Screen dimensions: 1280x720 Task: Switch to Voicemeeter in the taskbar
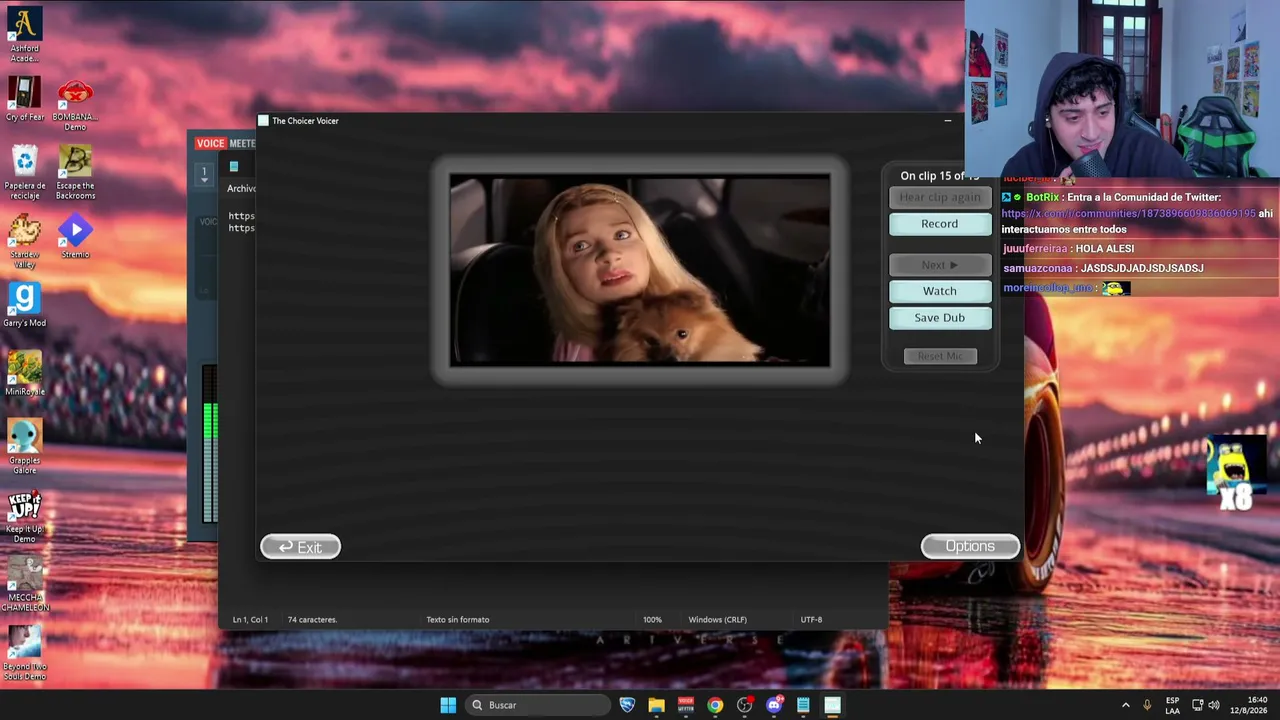[685, 705]
